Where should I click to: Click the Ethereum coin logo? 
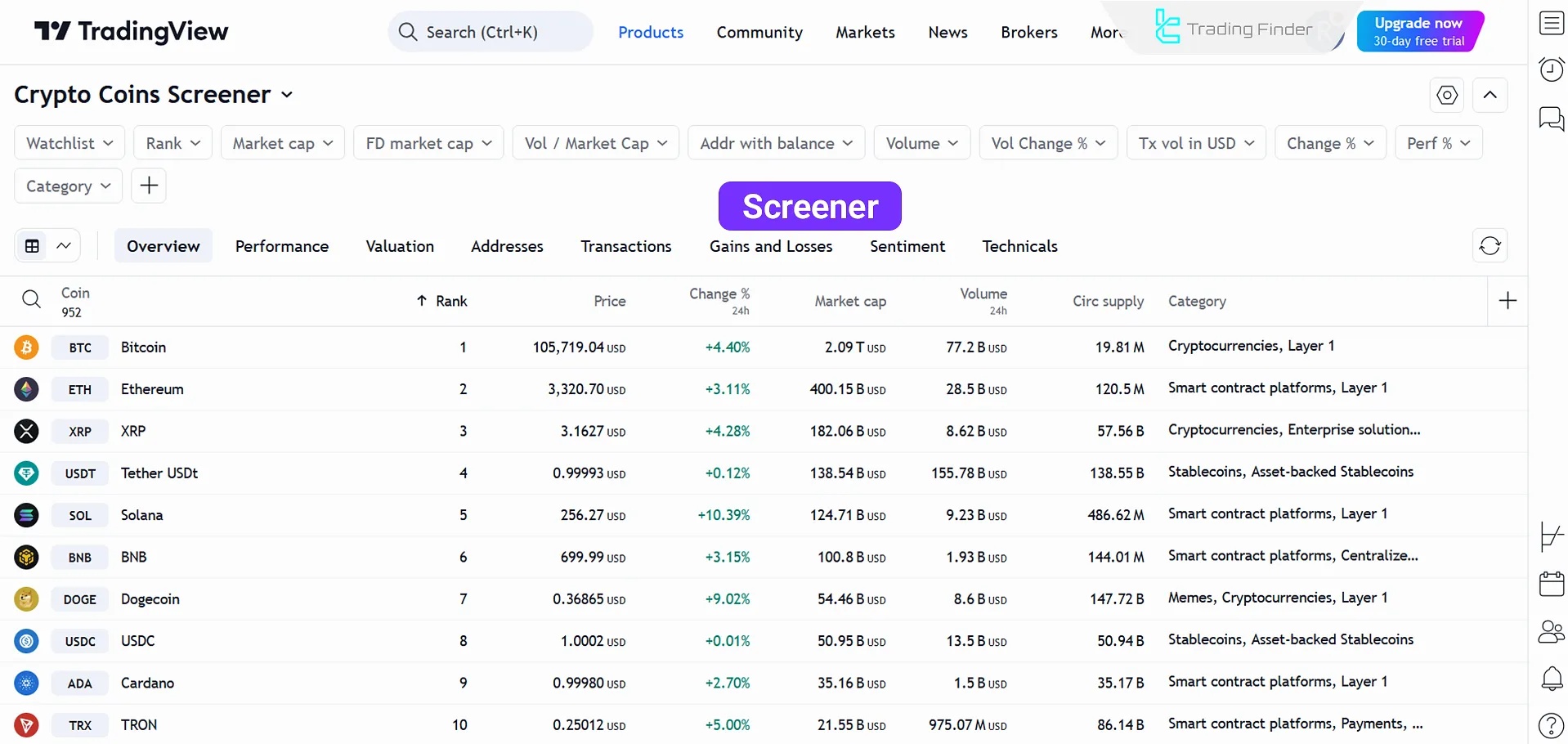[x=26, y=389]
